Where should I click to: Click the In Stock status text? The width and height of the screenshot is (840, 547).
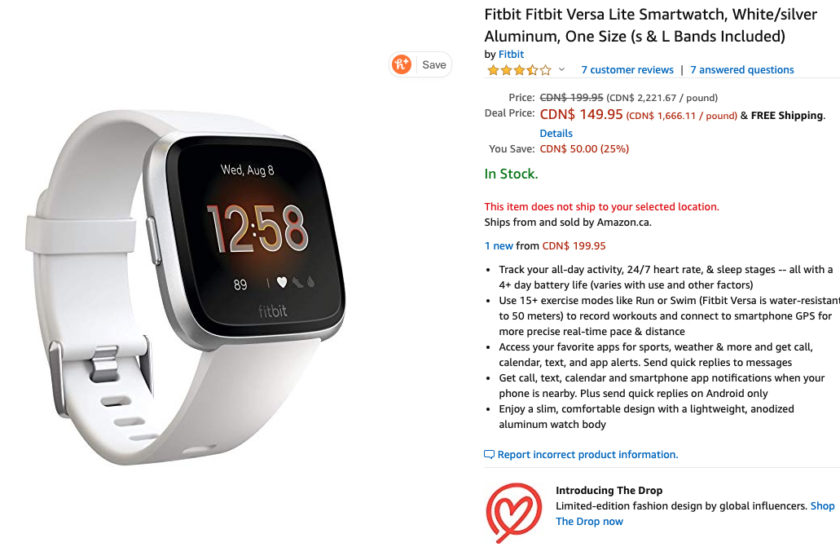tap(511, 174)
